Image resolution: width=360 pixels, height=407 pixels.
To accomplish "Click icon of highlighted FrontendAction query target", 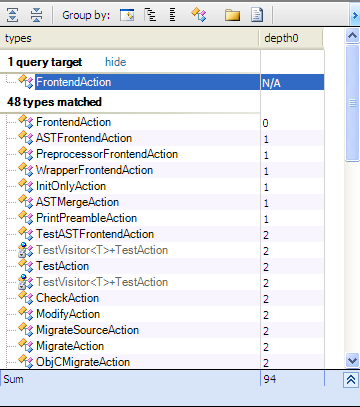I will click(x=26, y=82).
